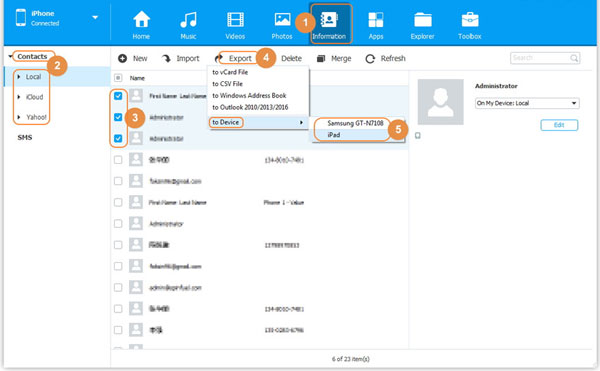Uncheck the First Name Last Name contact checkbox
The width and height of the screenshot is (600, 371).
118,96
